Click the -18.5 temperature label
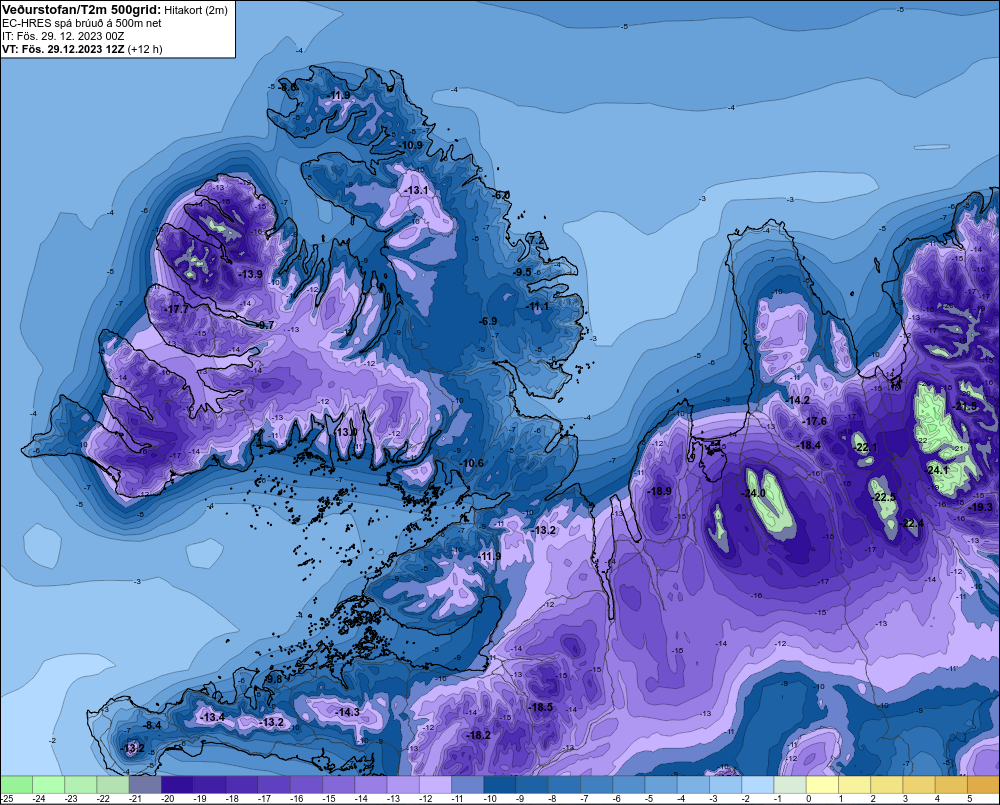This screenshot has height=805, width=1000. pyautogui.click(x=541, y=707)
